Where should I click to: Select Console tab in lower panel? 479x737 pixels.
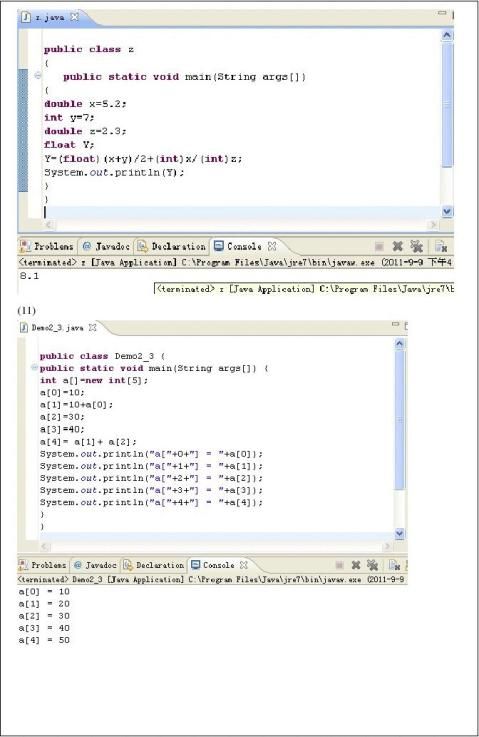click(213, 565)
